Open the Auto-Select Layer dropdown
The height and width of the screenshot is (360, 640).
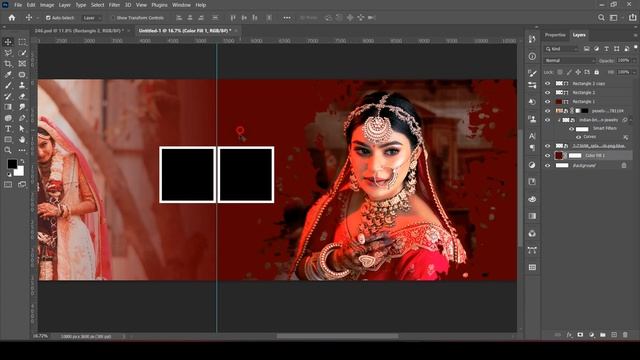click(92, 18)
